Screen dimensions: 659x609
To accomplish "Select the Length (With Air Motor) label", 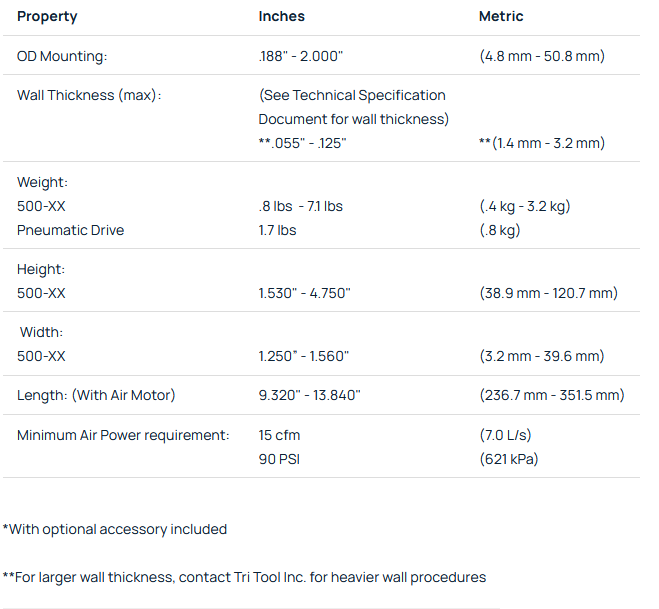I will pos(96,395).
